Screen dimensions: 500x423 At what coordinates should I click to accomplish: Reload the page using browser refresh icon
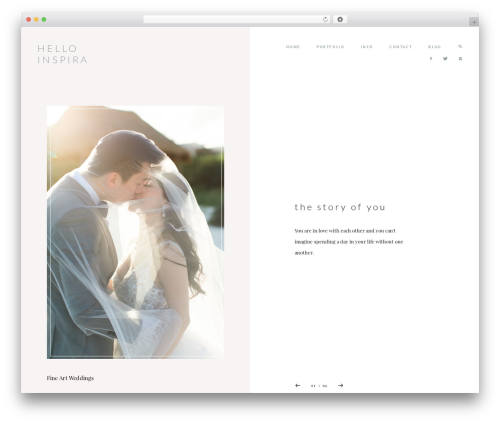click(325, 19)
